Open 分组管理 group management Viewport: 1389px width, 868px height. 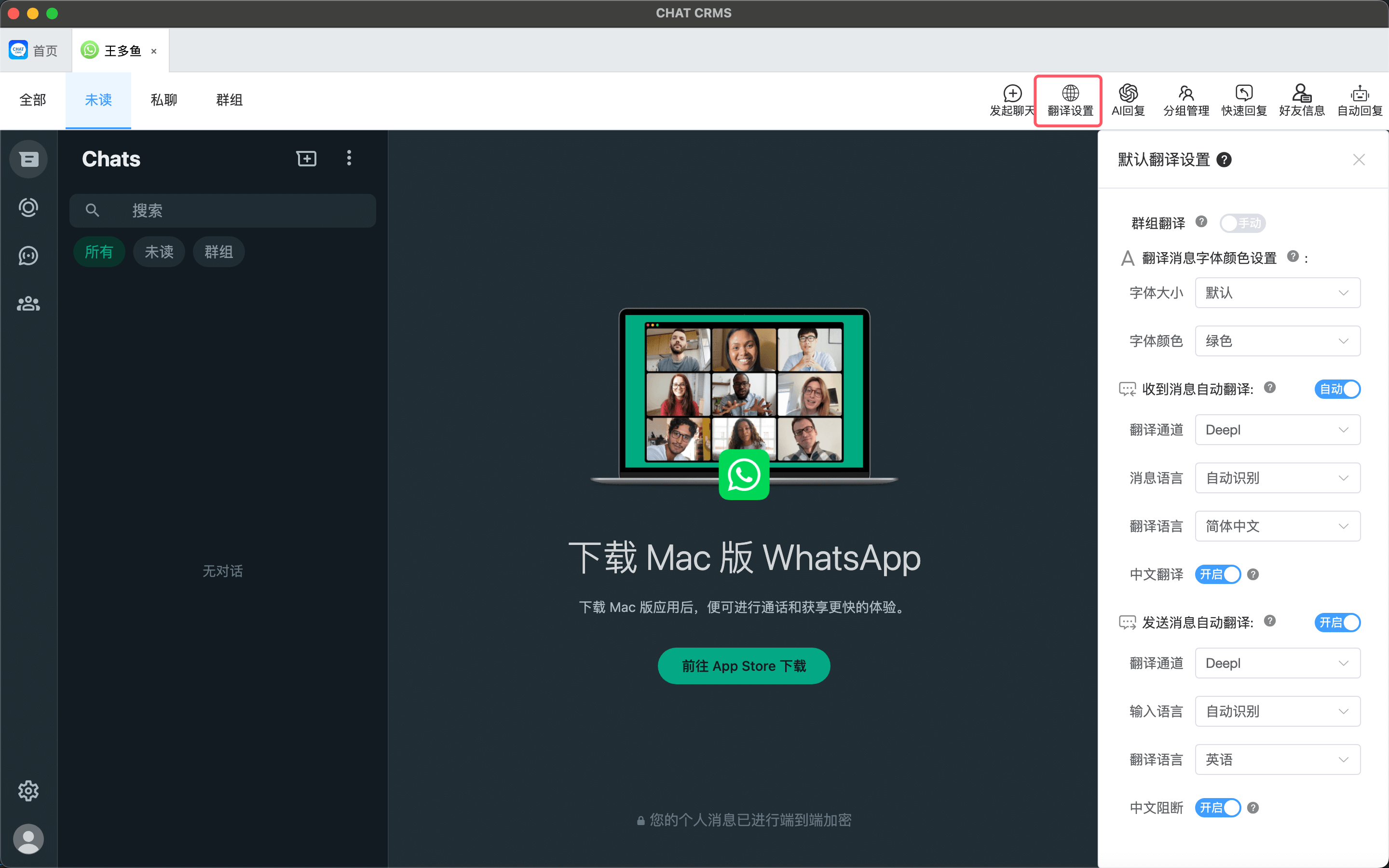point(1186,100)
